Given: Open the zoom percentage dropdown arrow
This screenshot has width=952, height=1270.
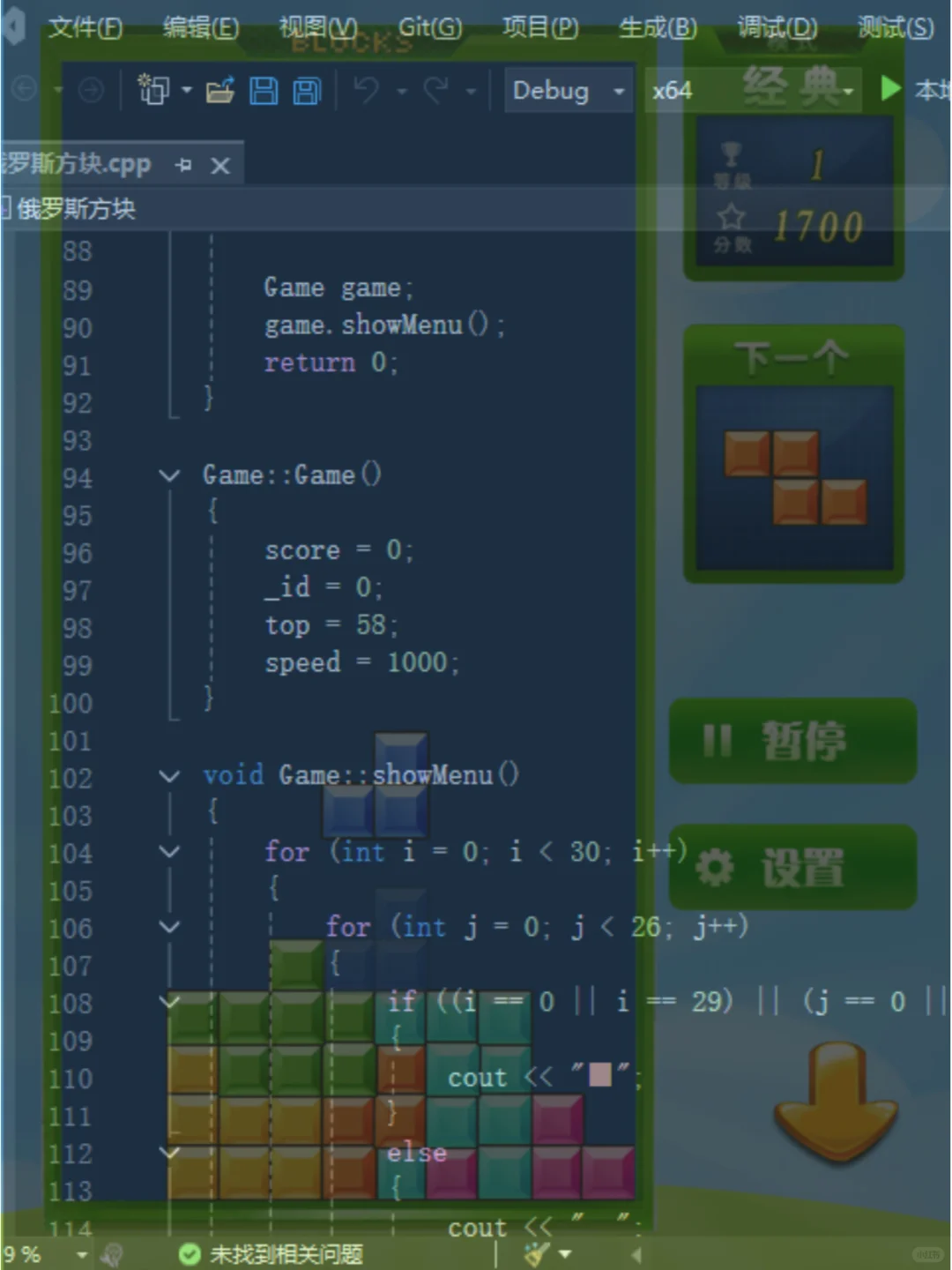Looking at the screenshot, I should (82, 1254).
